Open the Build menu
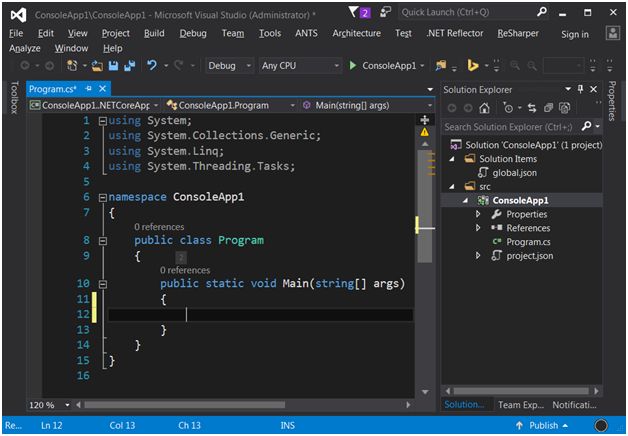The height and width of the screenshot is (436, 628). 154,33
